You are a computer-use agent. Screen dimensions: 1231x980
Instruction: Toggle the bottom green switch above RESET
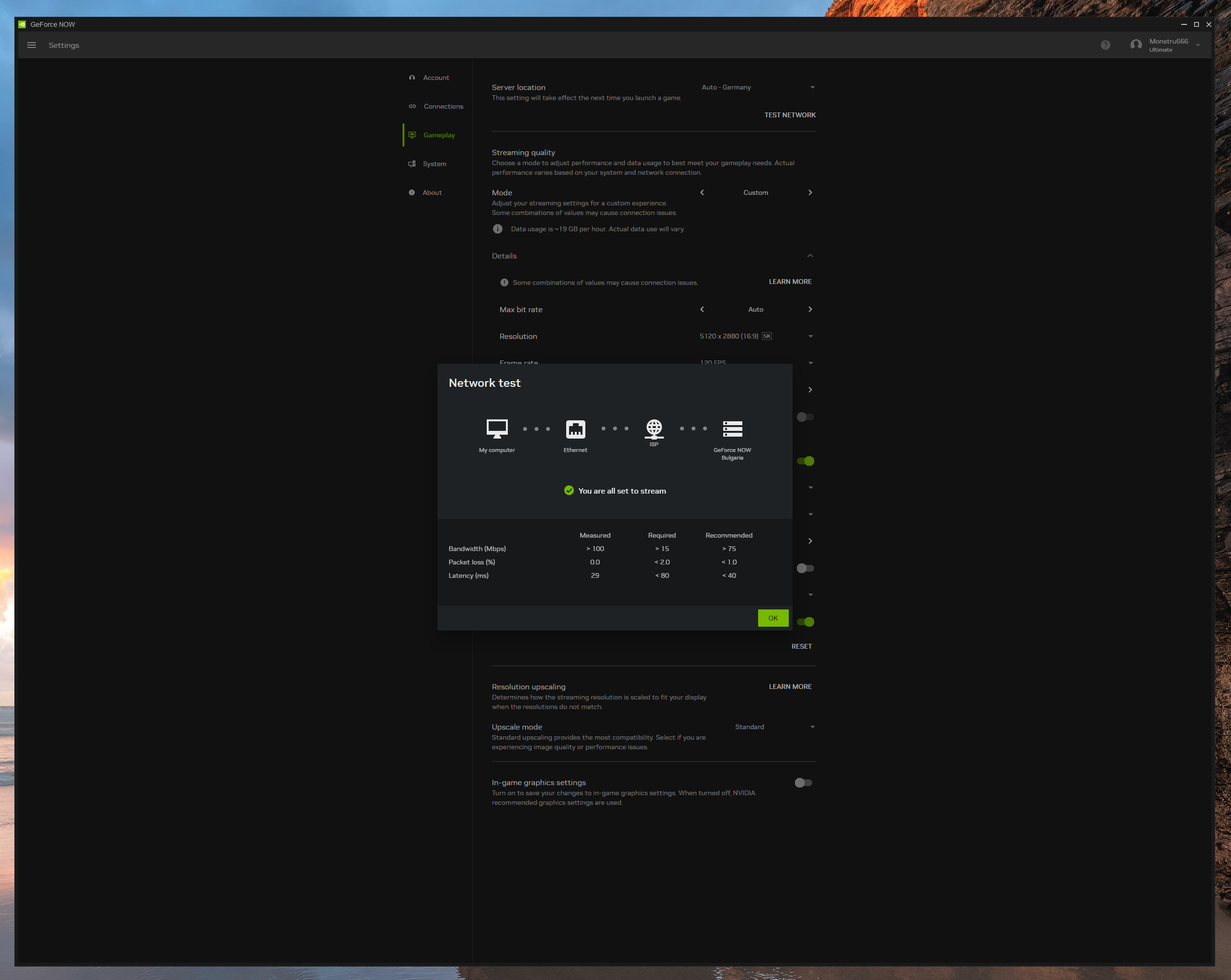point(806,622)
